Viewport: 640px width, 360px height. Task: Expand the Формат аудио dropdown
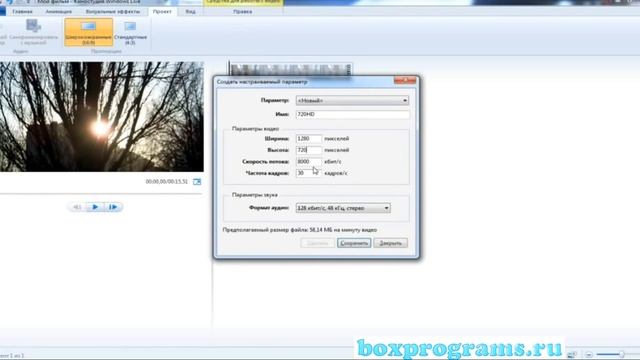click(x=343, y=208)
